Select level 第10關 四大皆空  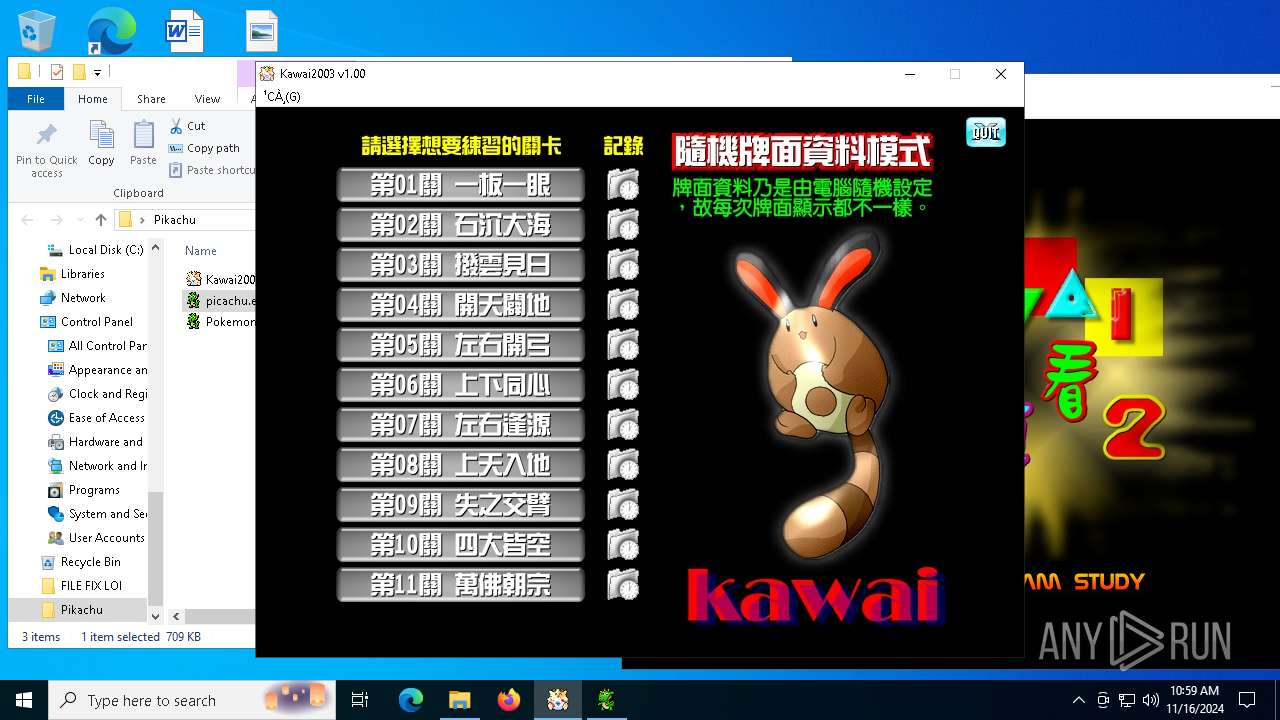click(x=460, y=545)
